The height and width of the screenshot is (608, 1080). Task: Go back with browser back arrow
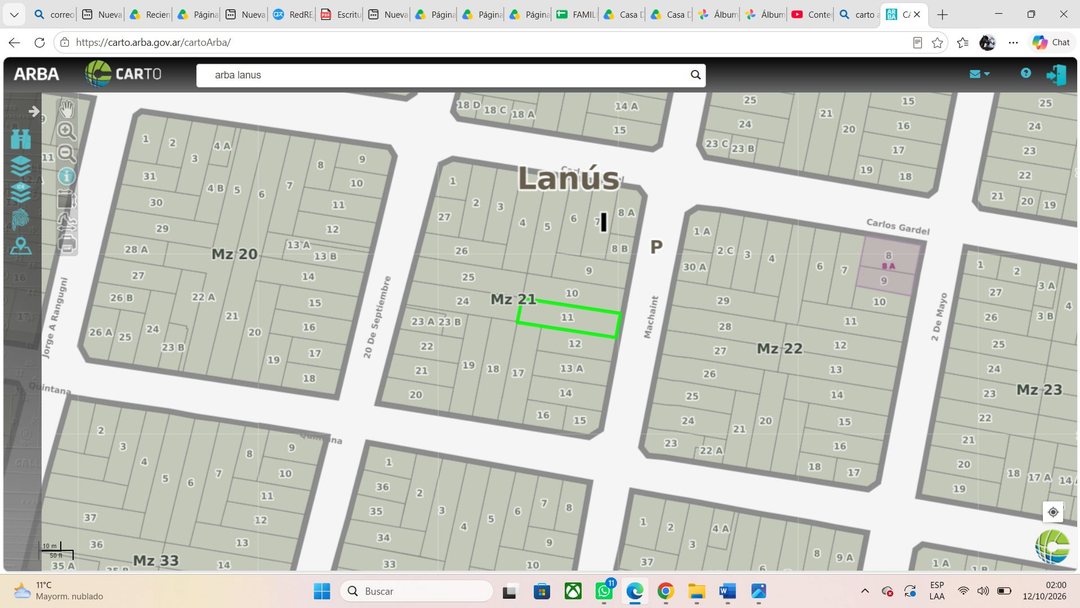(x=14, y=43)
